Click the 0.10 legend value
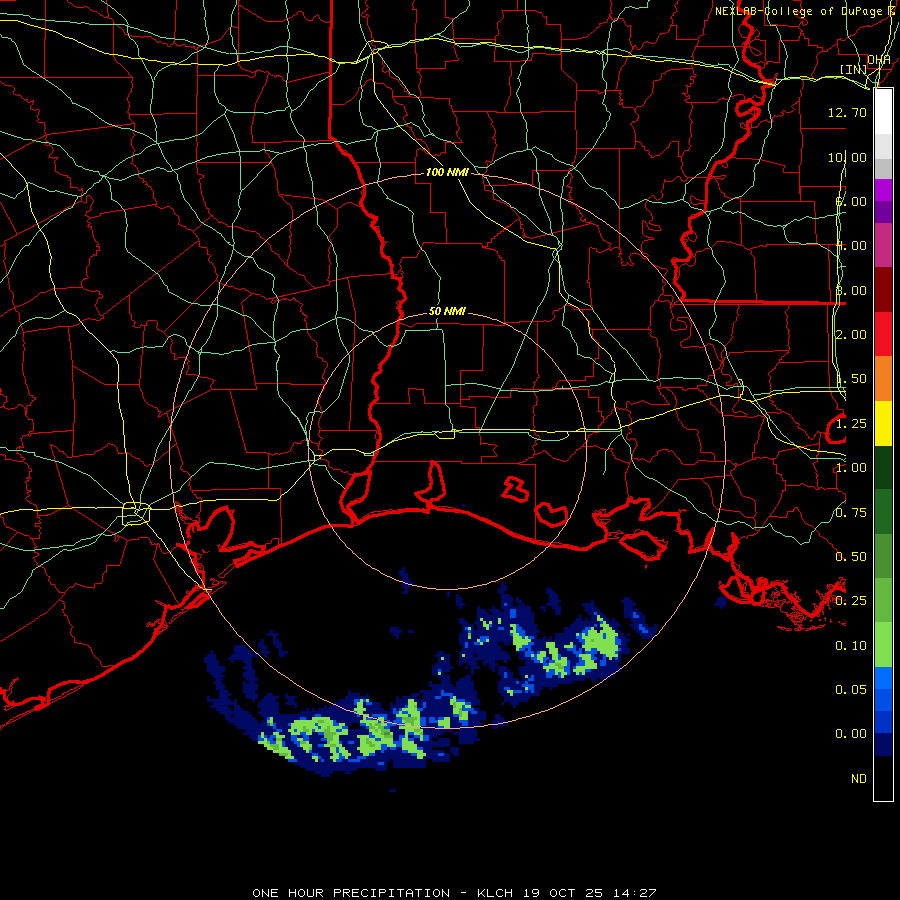The image size is (900, 900). (x=851, y=646)
